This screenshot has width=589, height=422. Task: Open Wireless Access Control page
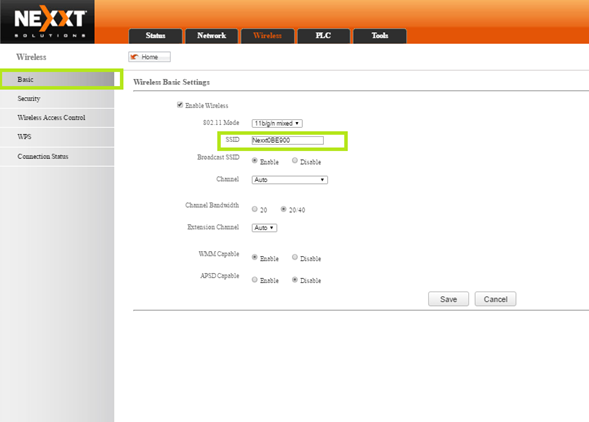57,118
